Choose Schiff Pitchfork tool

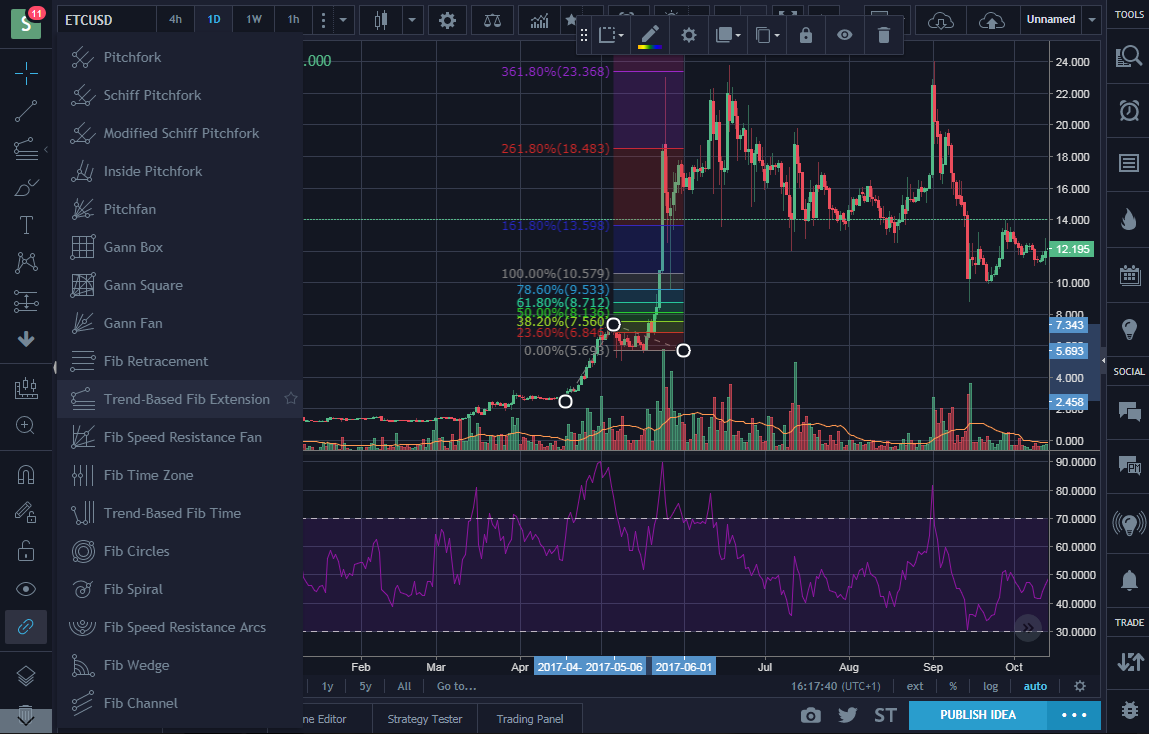coord(180,95)
